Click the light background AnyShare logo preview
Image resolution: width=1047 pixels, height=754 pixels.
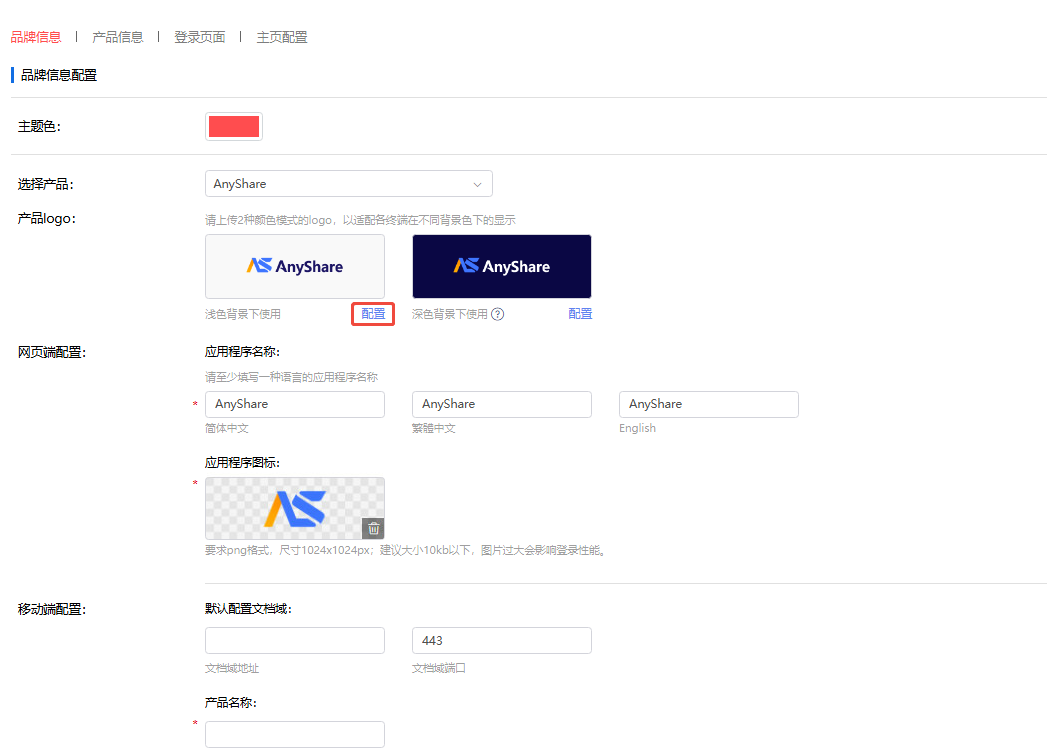295,266
